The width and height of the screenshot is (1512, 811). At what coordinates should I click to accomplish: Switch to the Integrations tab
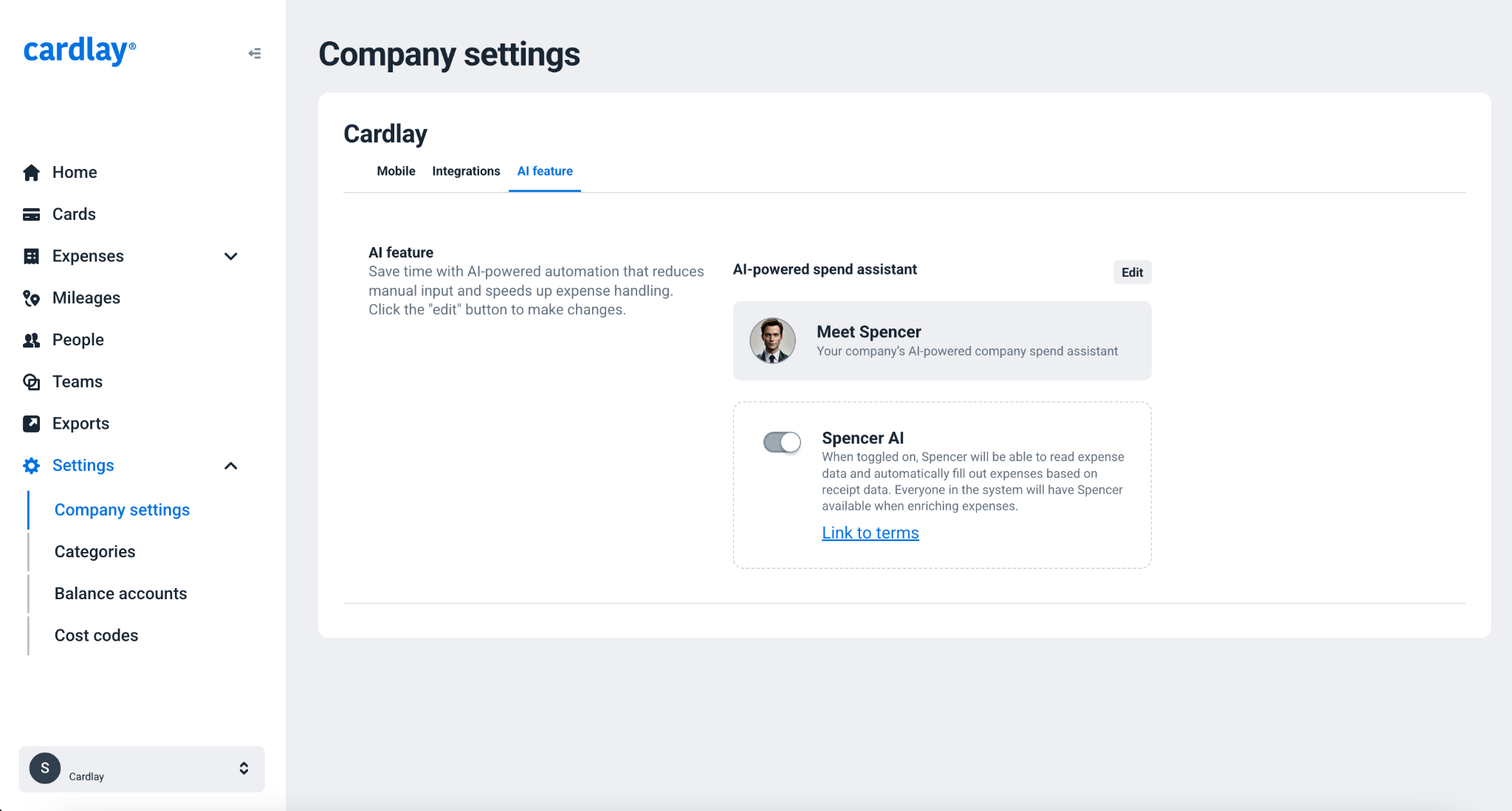466,171
